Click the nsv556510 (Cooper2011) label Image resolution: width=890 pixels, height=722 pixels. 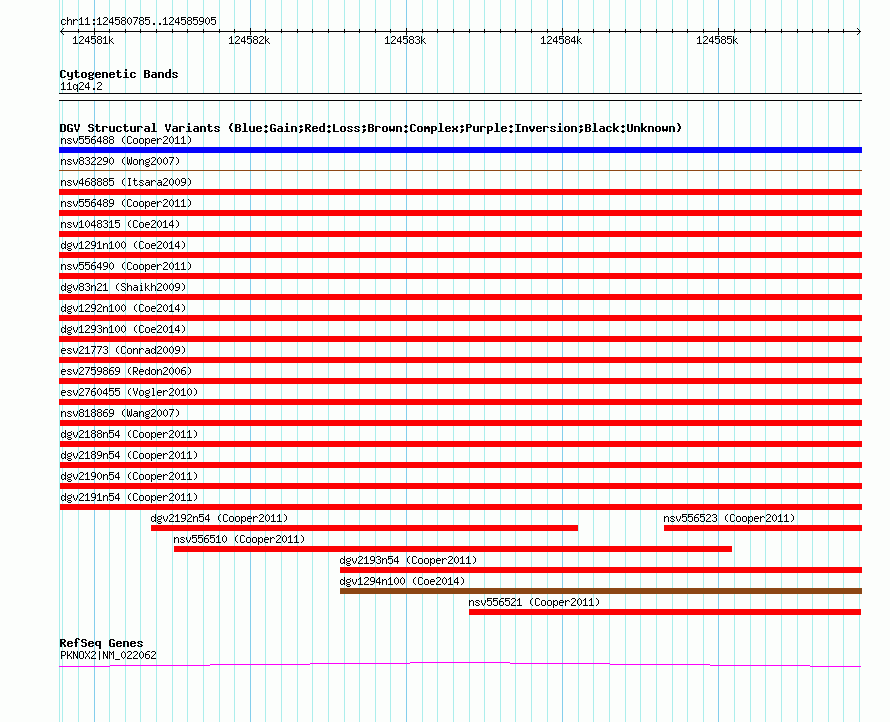pyautogui.click(x=239, y=539)
